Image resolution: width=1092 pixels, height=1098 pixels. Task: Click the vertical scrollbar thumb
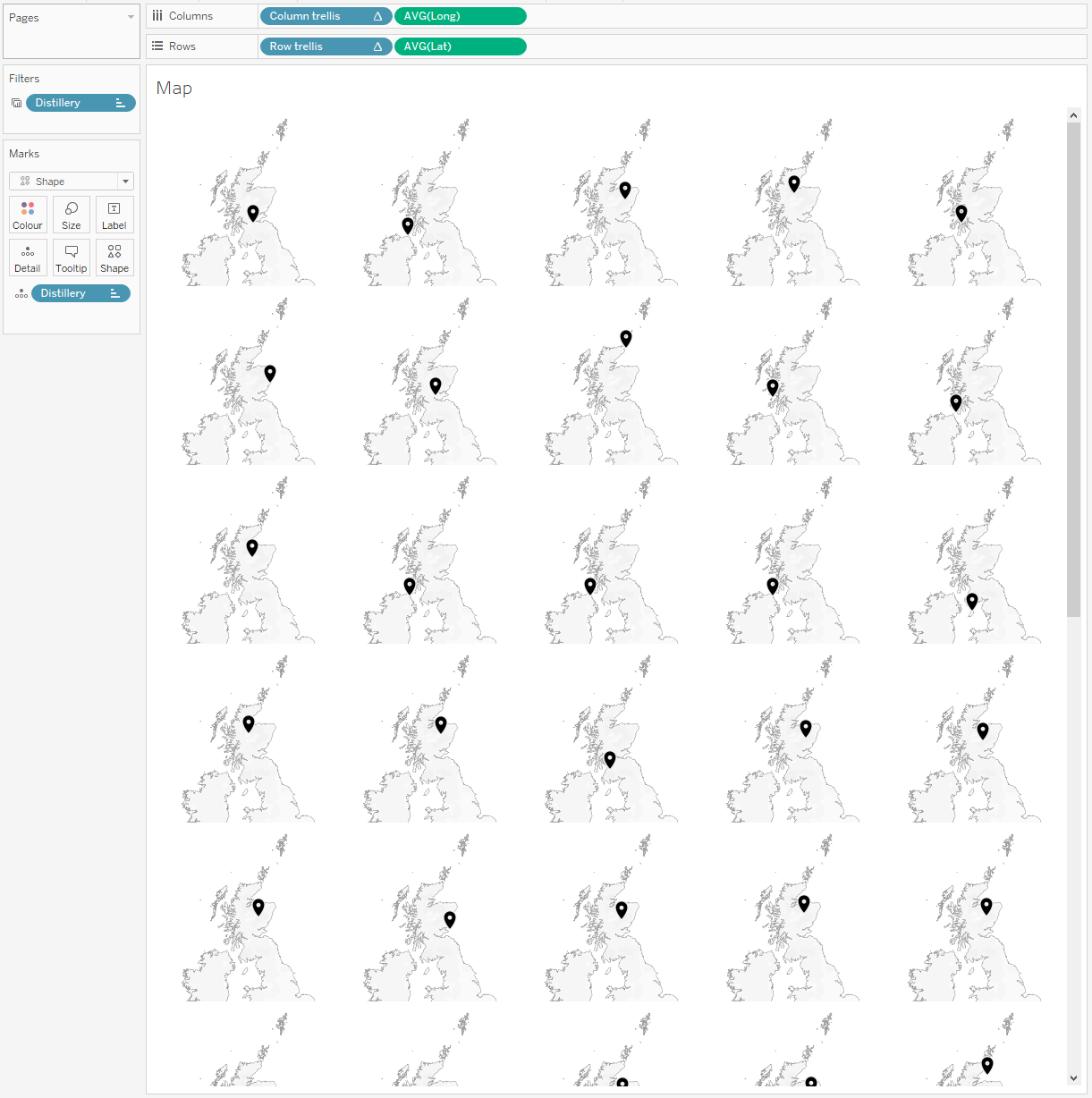pyautogui.click(x=1073, y=369)
